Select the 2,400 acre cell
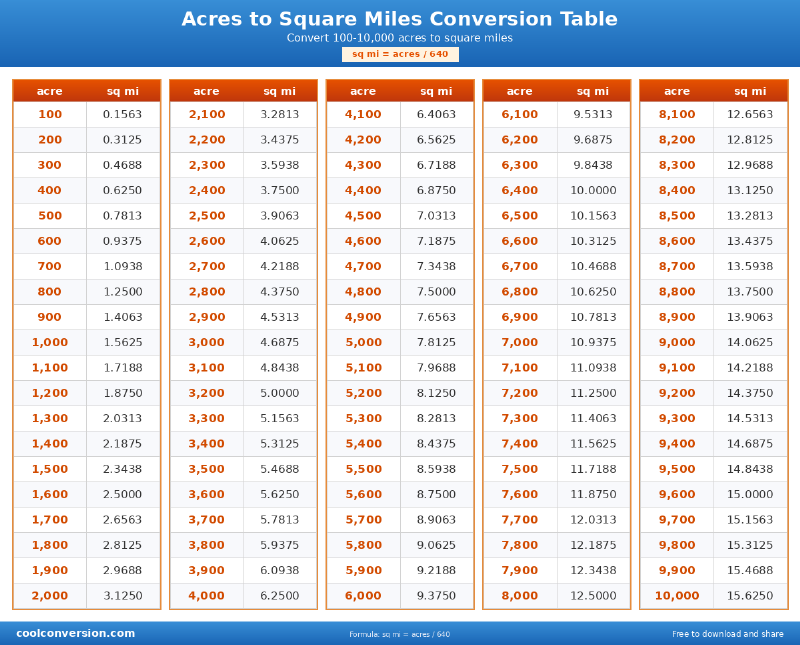The height and width of the screenshot is (645, 800). pos(207,190)
